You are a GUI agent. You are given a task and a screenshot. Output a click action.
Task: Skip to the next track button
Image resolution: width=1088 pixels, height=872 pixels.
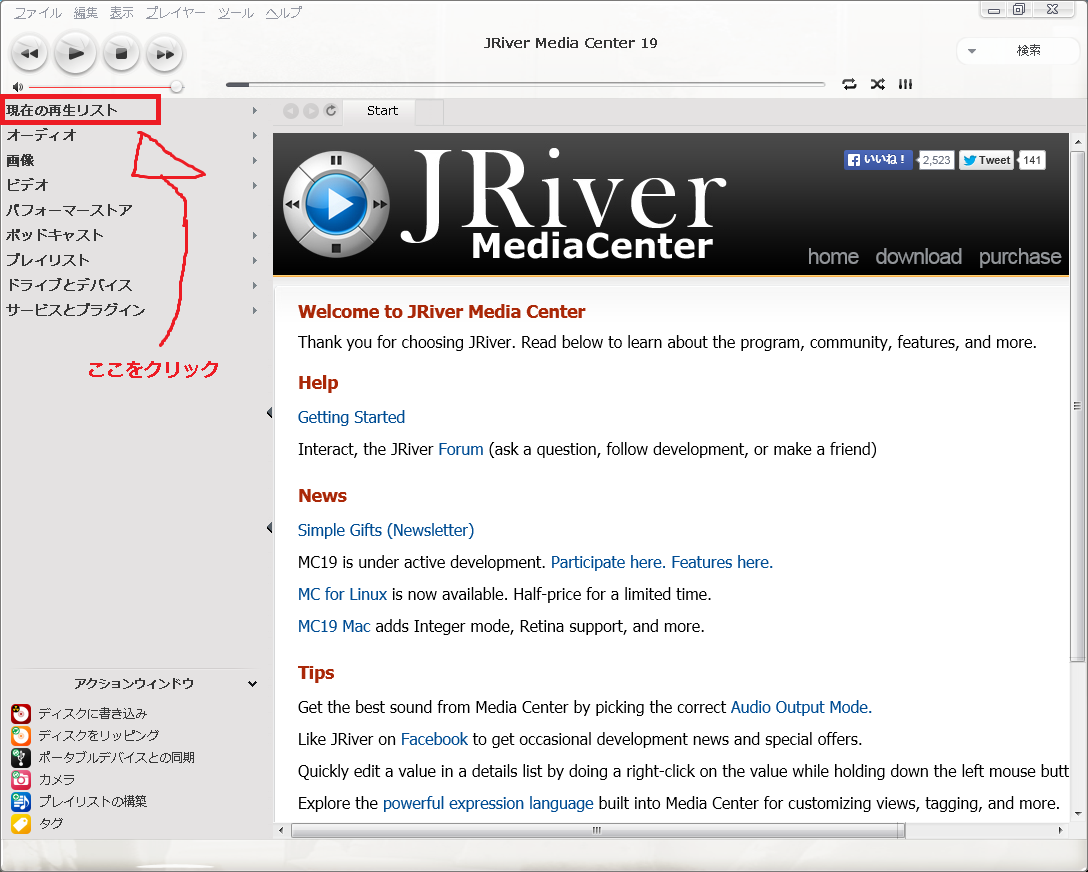(x=165, y=54)
